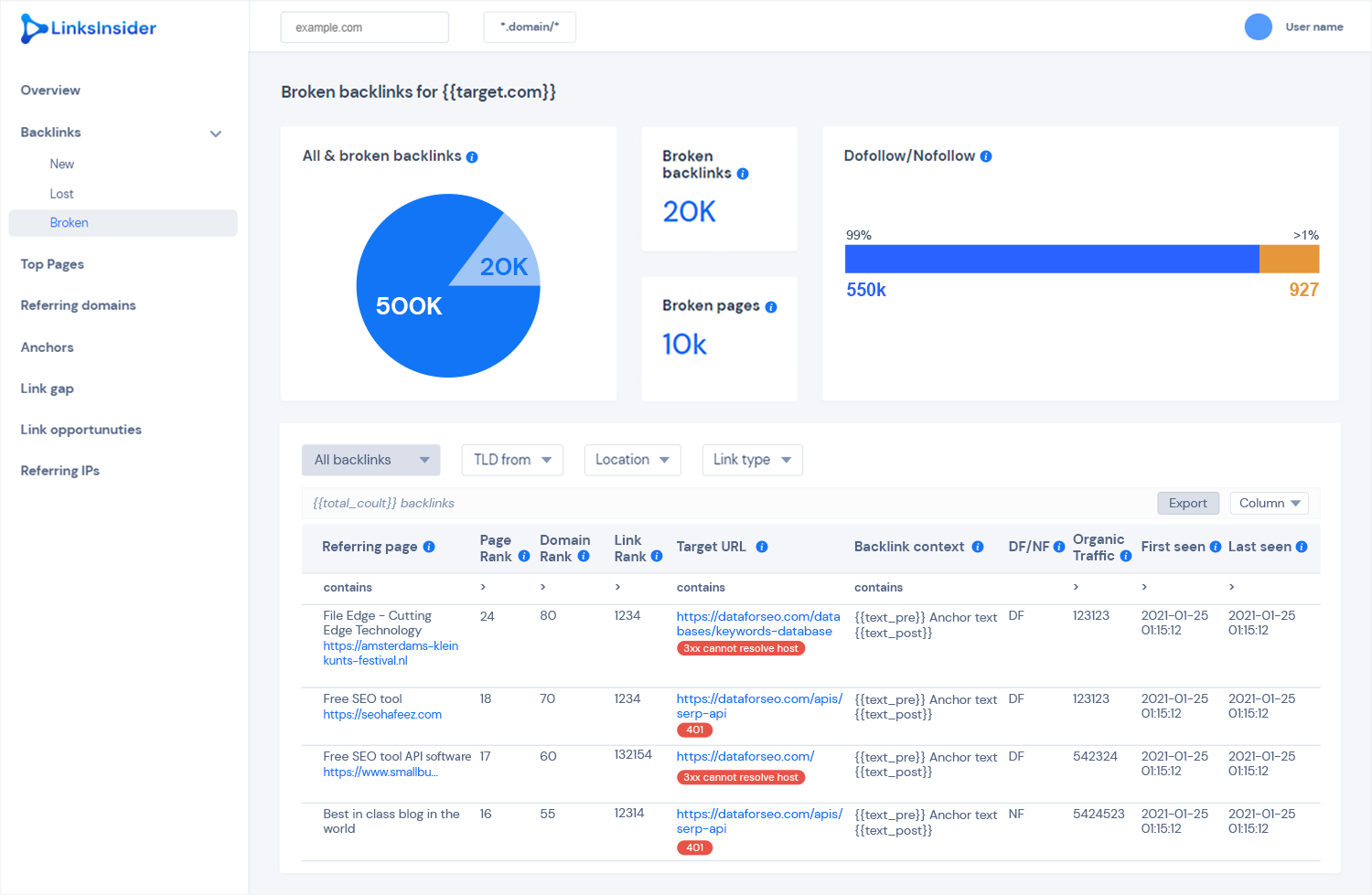The width and height of the screenshot is (1372, 895).
Task: Click the Export button
Action: click(x=1188, y=503)
